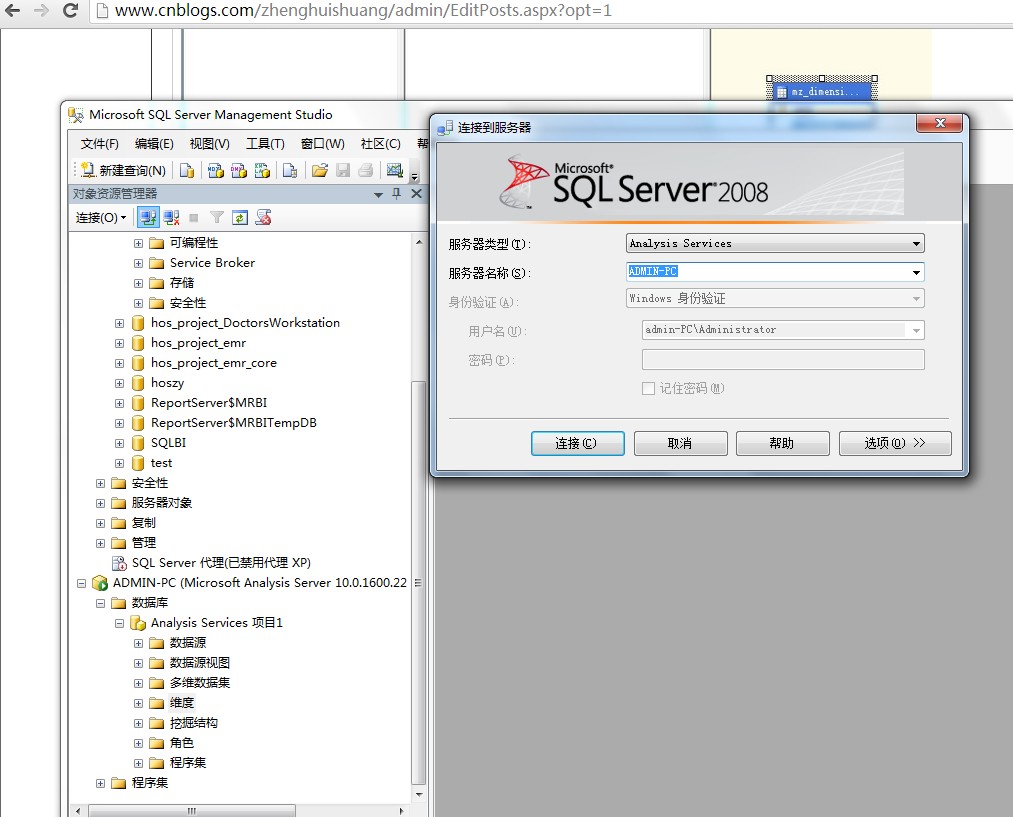Click the 密码 password field
The height and width of the screenshot is (817, 1013).
click(783, 360)
